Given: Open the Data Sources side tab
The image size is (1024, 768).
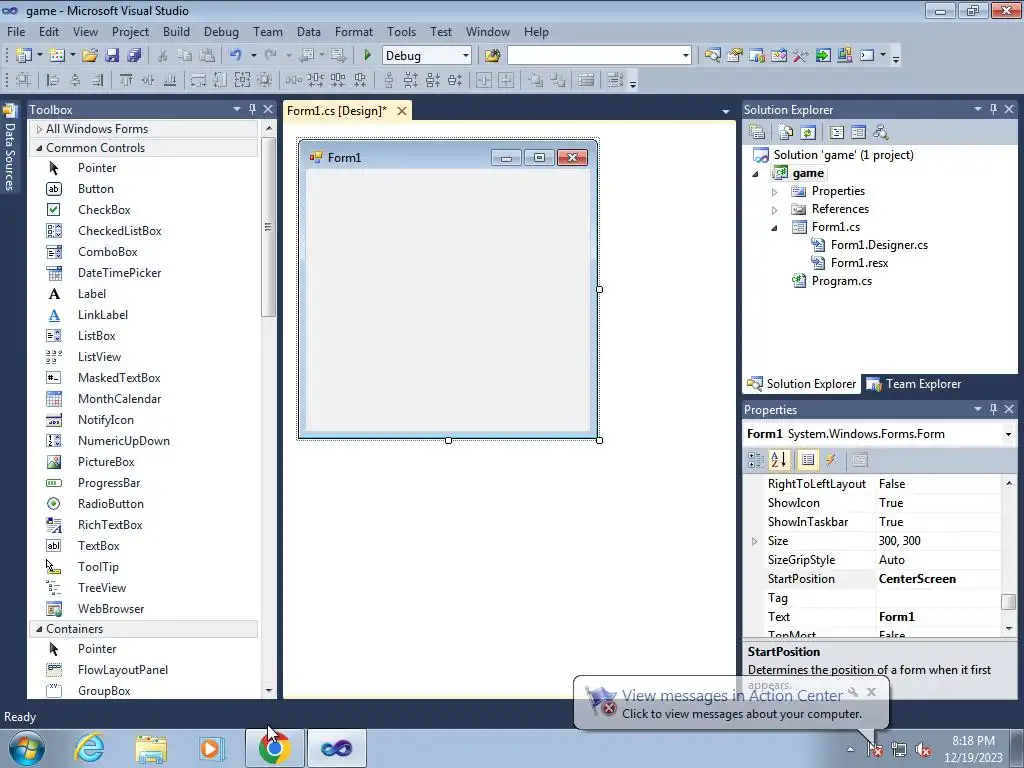Looking at the screenshot, I should [9, 149].
